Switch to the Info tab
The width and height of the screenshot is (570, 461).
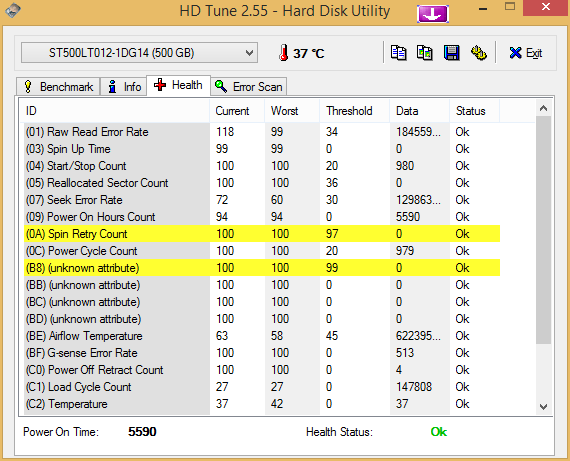click(x=124, y=87)
